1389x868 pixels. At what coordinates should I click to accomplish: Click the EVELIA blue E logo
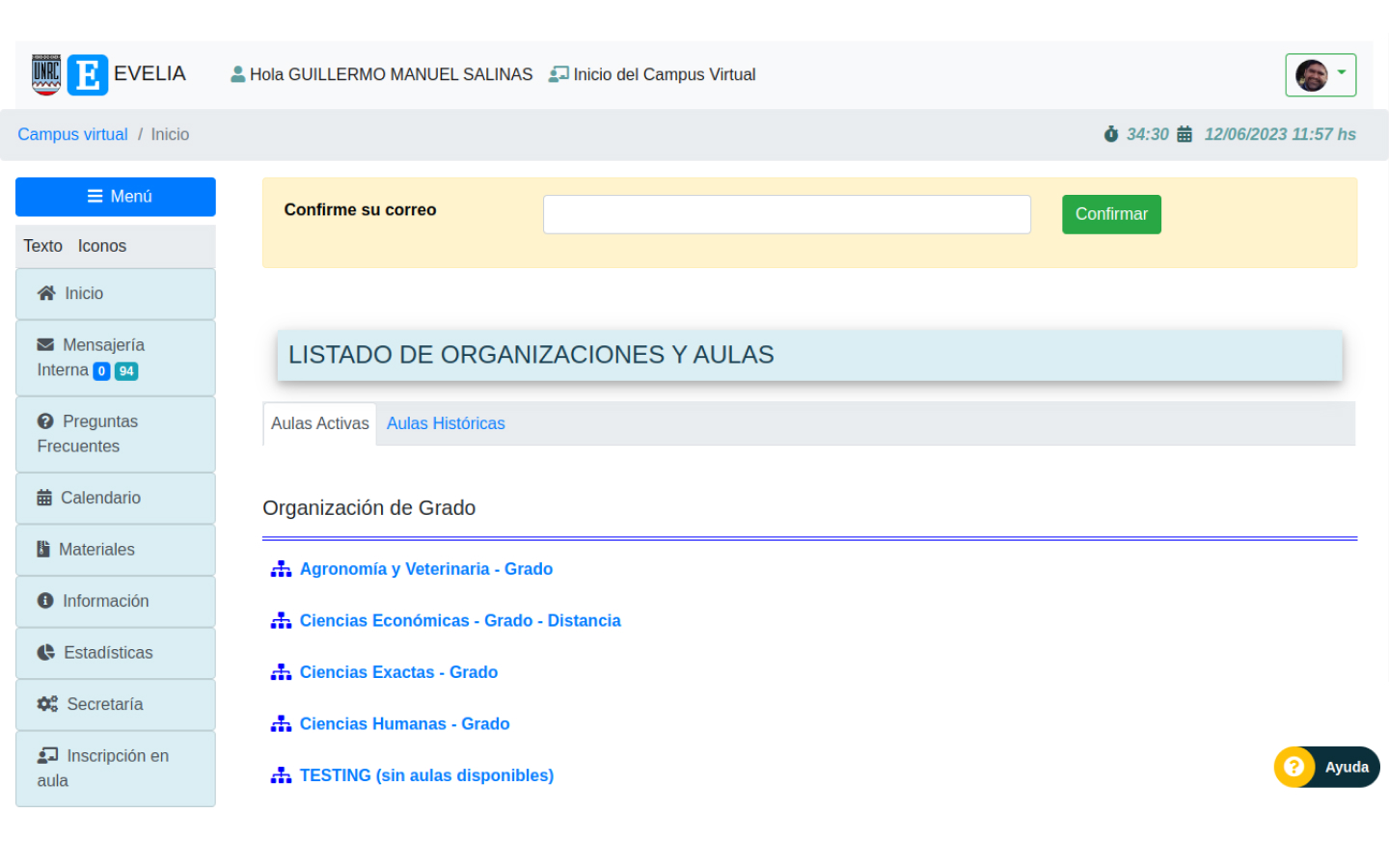click(x=88, y=74)
